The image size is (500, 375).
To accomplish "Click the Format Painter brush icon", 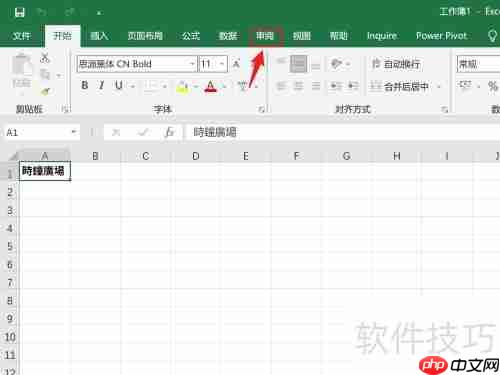I will [x=45, y=91].
